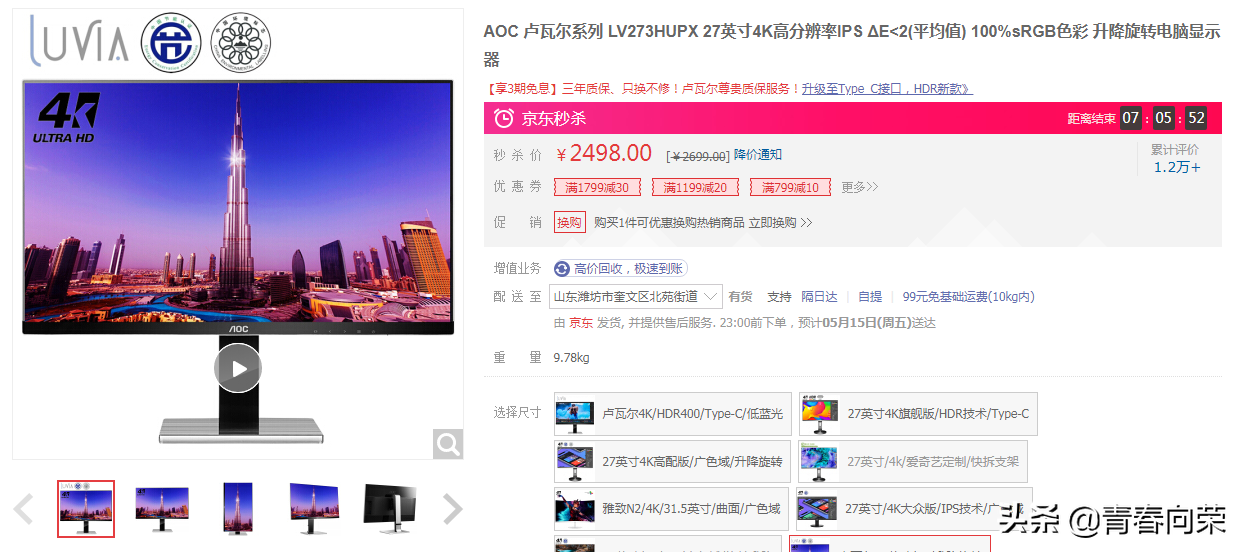This screenshot has width=1243, height=552.
Task: Click the LUVIA brand logo
Action: (78, 40)
